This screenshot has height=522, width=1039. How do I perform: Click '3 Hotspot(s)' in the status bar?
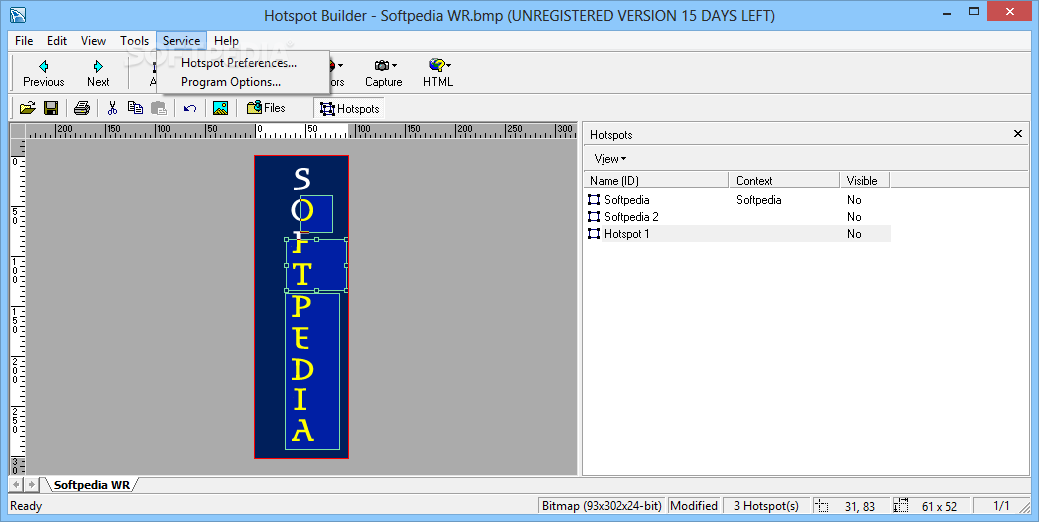[766, 506]
